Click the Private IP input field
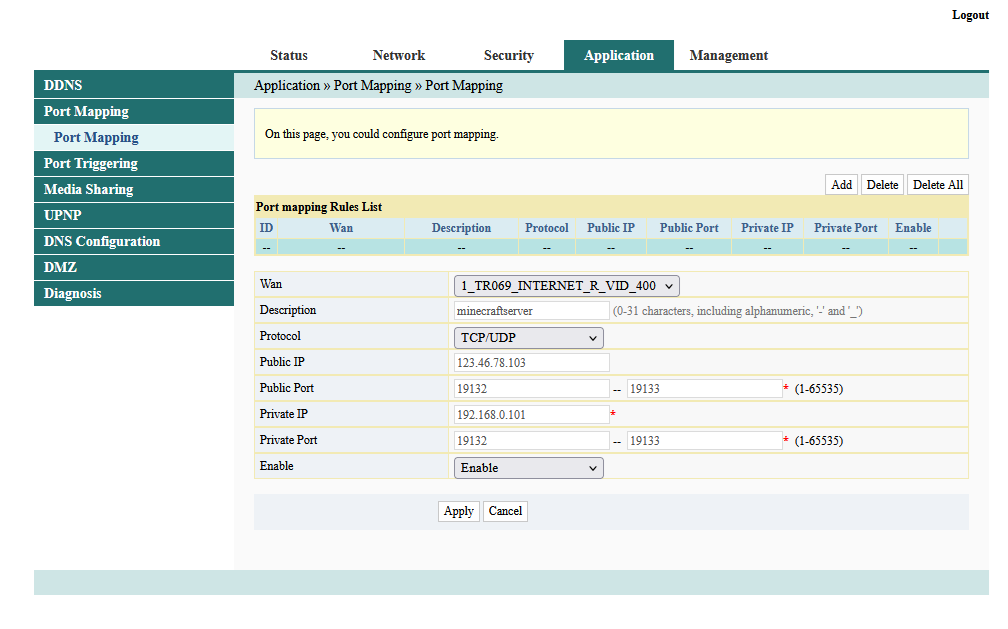1008x629 pixels. click(x=530, y=413)
